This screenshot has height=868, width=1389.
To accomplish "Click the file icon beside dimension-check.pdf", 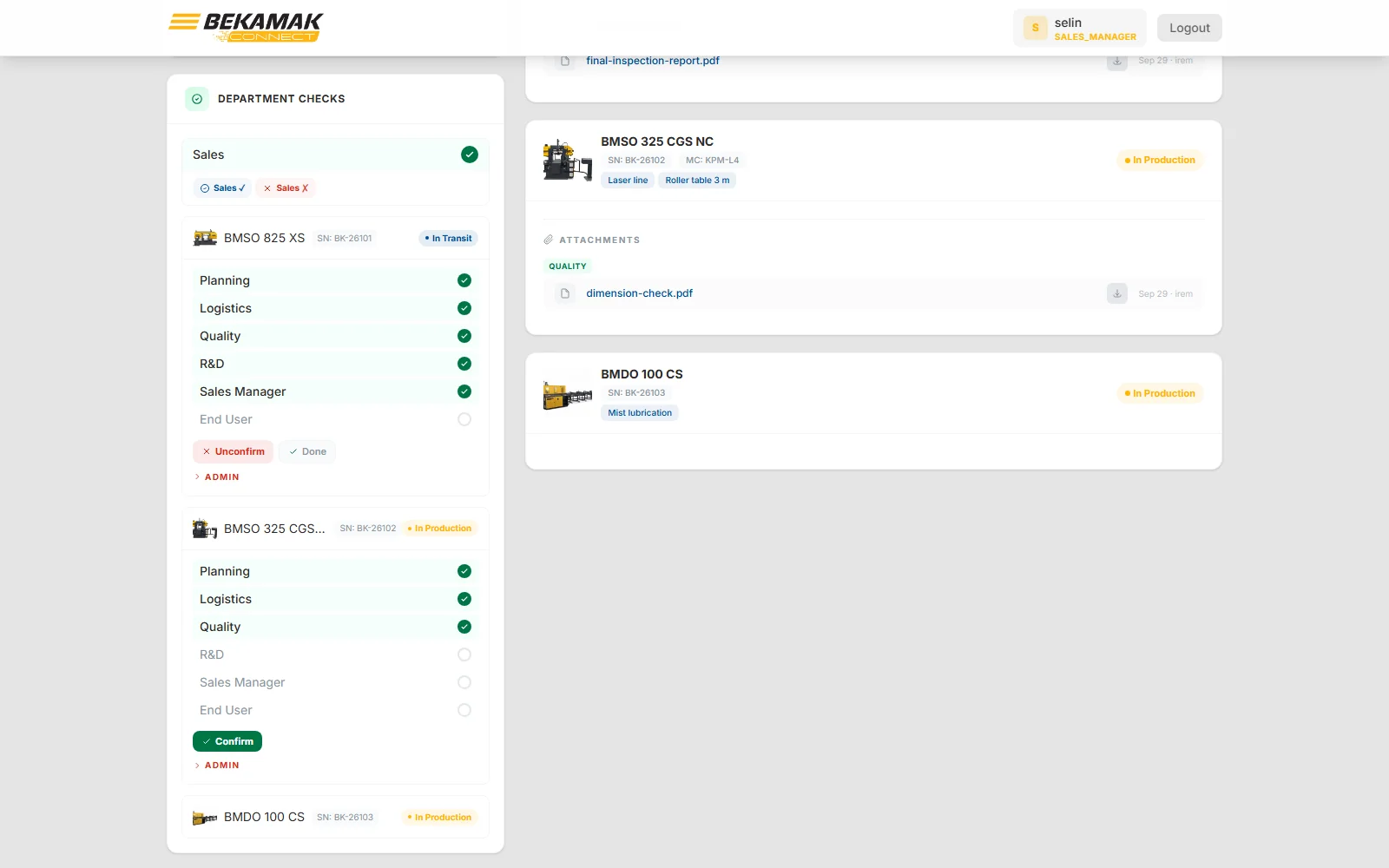I will point(565,293).
